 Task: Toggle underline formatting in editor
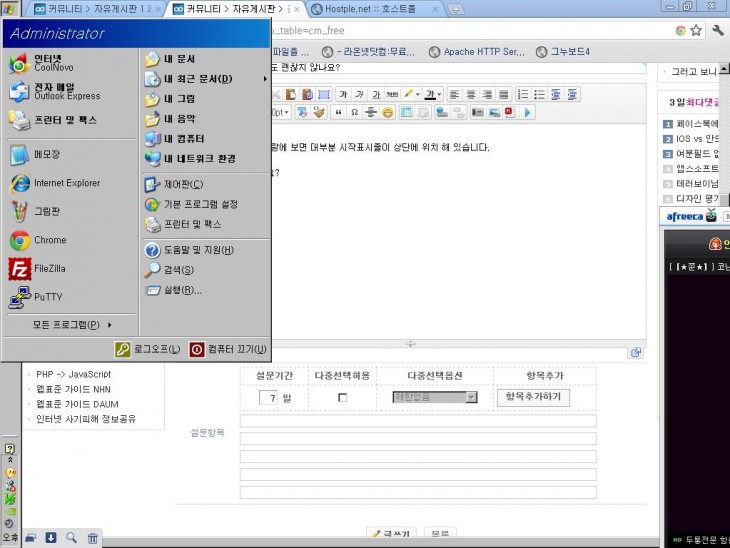[x=376, y=95]
